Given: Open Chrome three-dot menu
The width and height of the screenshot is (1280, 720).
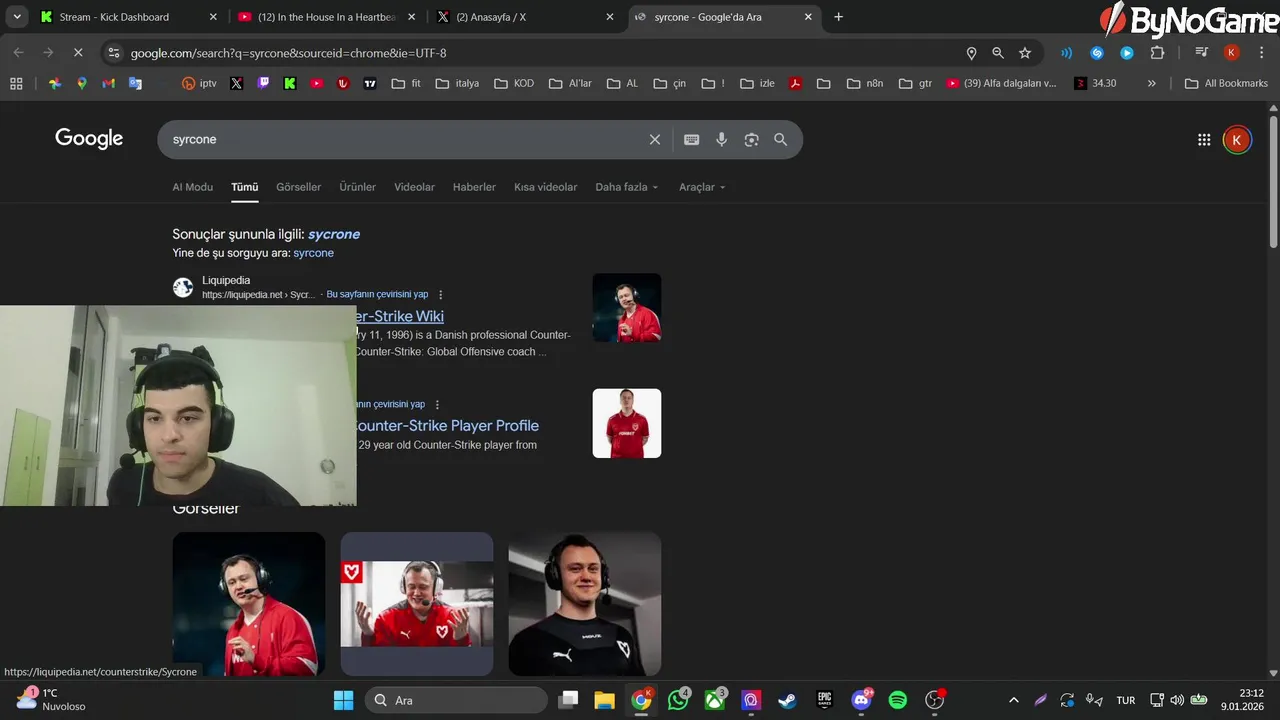Looking at the screenshot, I should pos(1262,53).
